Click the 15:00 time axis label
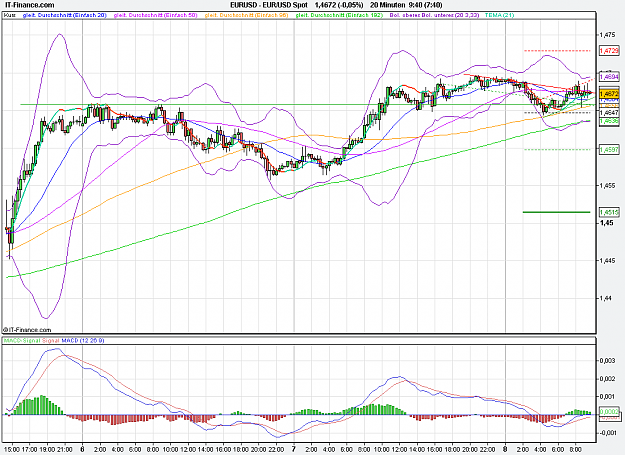 [12, 449]
